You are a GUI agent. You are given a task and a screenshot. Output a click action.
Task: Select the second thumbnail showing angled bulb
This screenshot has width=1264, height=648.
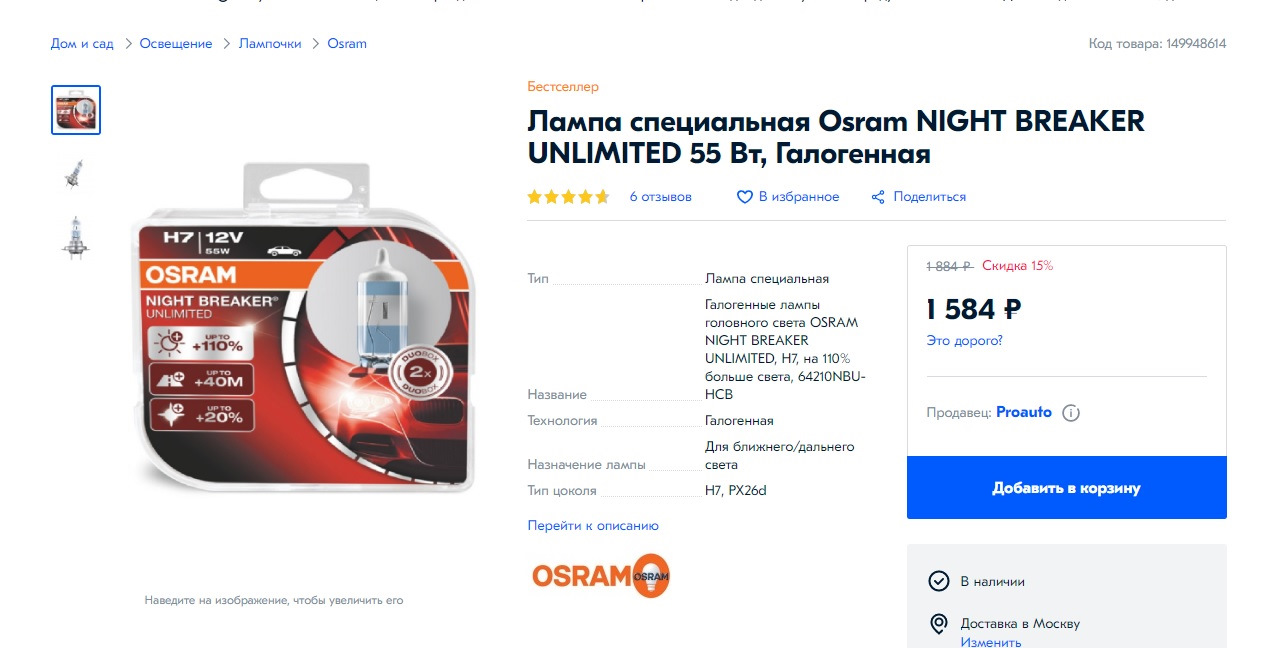click(76, 174)
